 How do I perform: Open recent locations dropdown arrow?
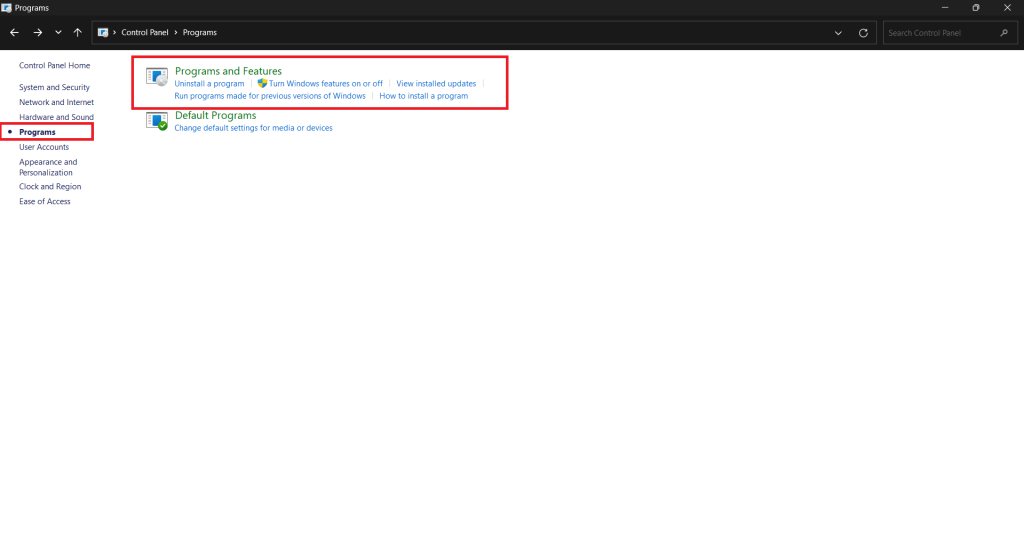pos(58,33)
